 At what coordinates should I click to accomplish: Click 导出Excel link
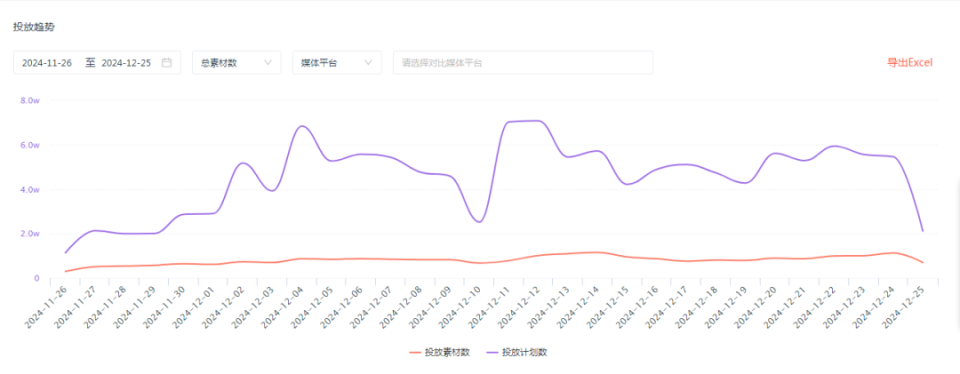pyautogui.click(x=910, y=62)
